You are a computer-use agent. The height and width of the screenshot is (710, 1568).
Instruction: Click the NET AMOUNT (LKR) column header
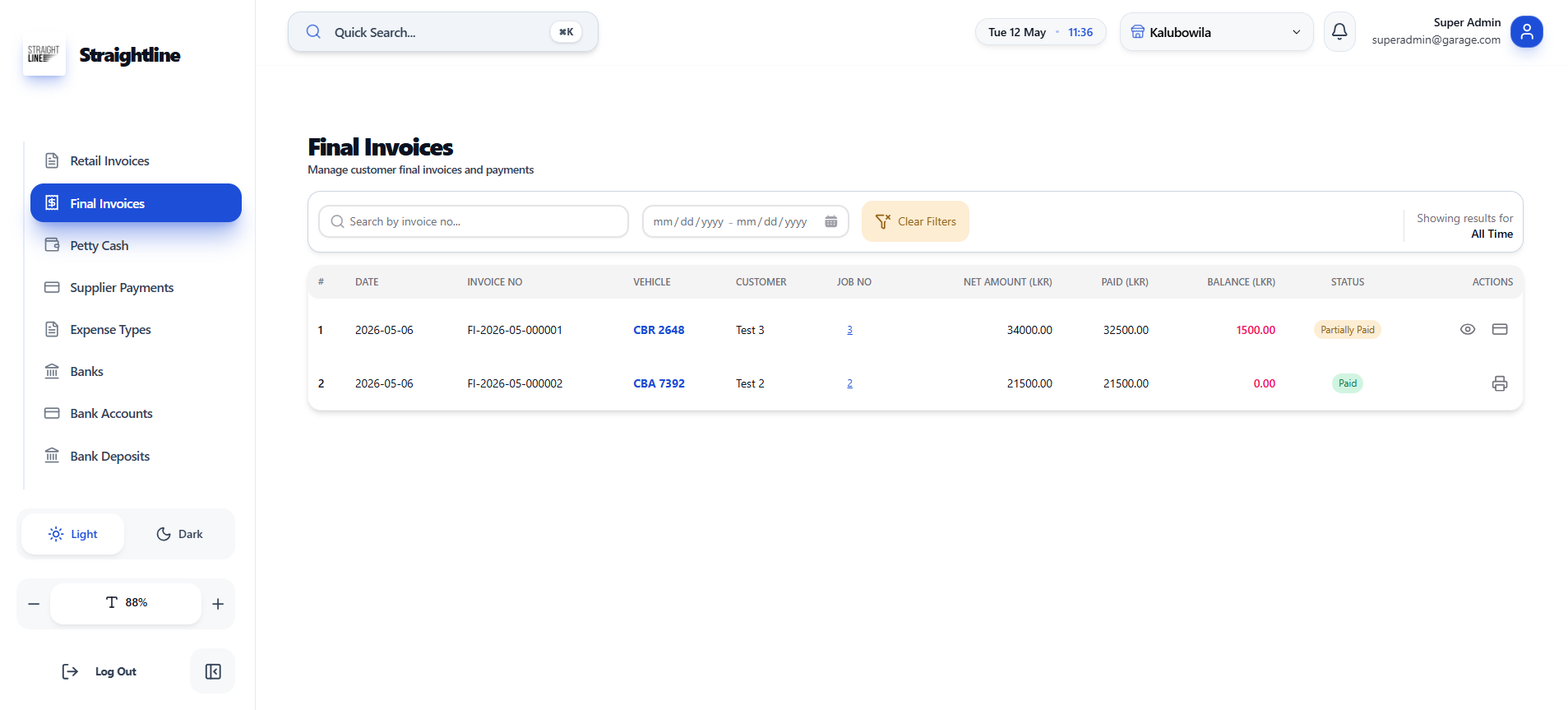point(1007,282)
